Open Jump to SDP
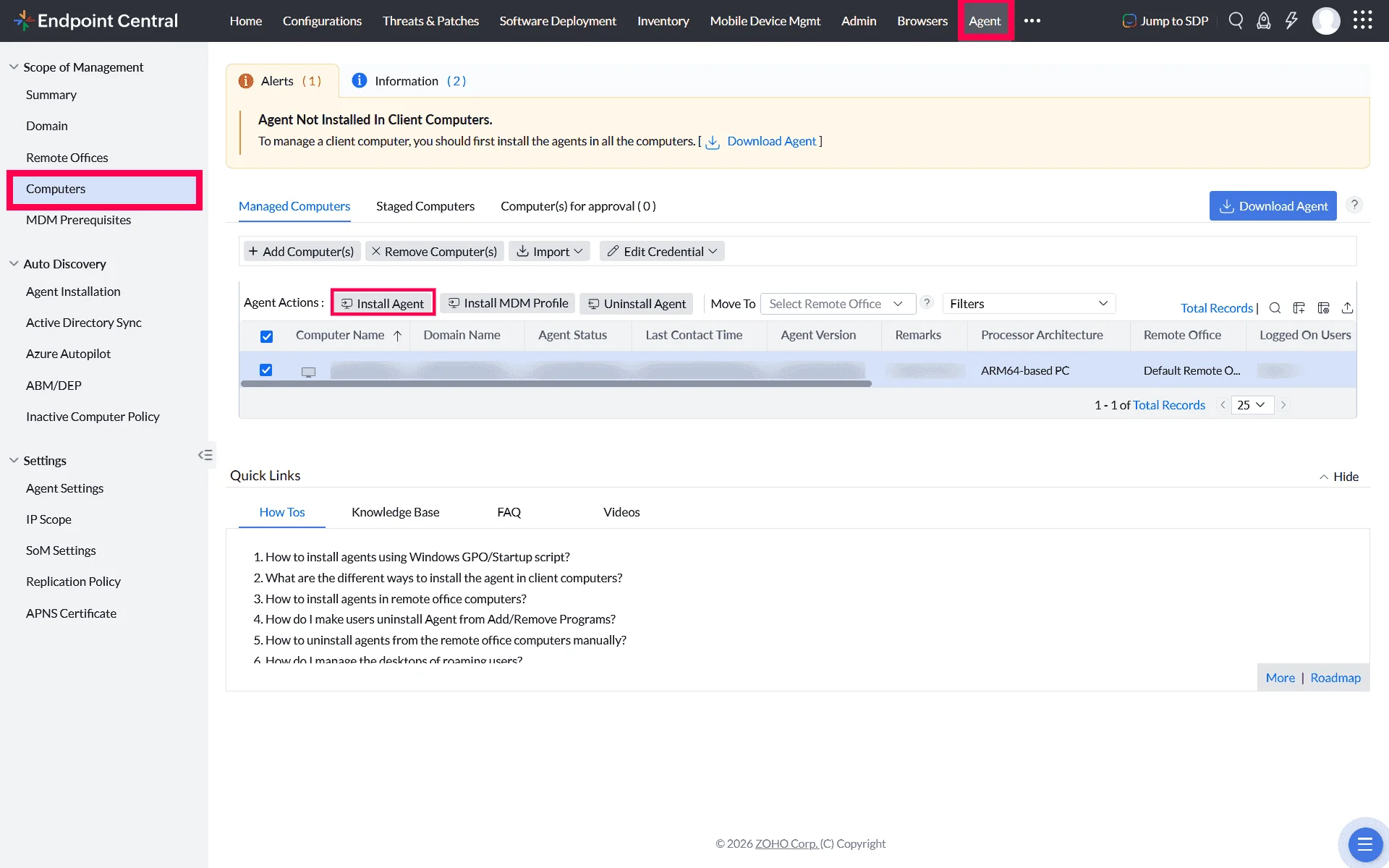The height and width of the screenshot is (868, 1389). pyautogui.click(x=1165, y=21)
